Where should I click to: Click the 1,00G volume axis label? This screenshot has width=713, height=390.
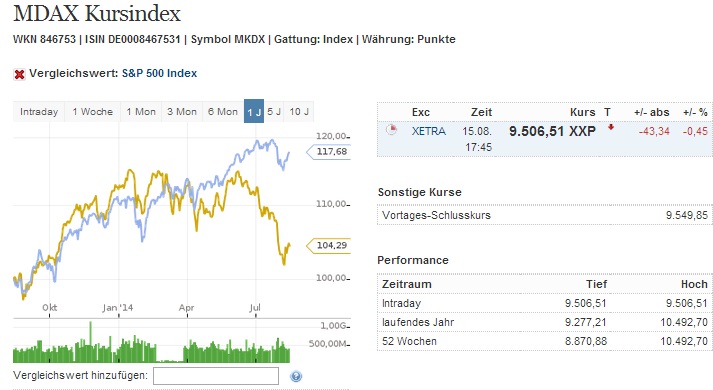click(x=333, y=325)
